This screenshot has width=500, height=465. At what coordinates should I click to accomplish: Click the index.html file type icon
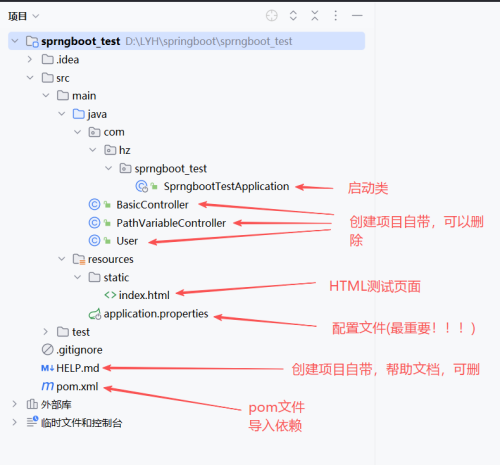point(110,295)
